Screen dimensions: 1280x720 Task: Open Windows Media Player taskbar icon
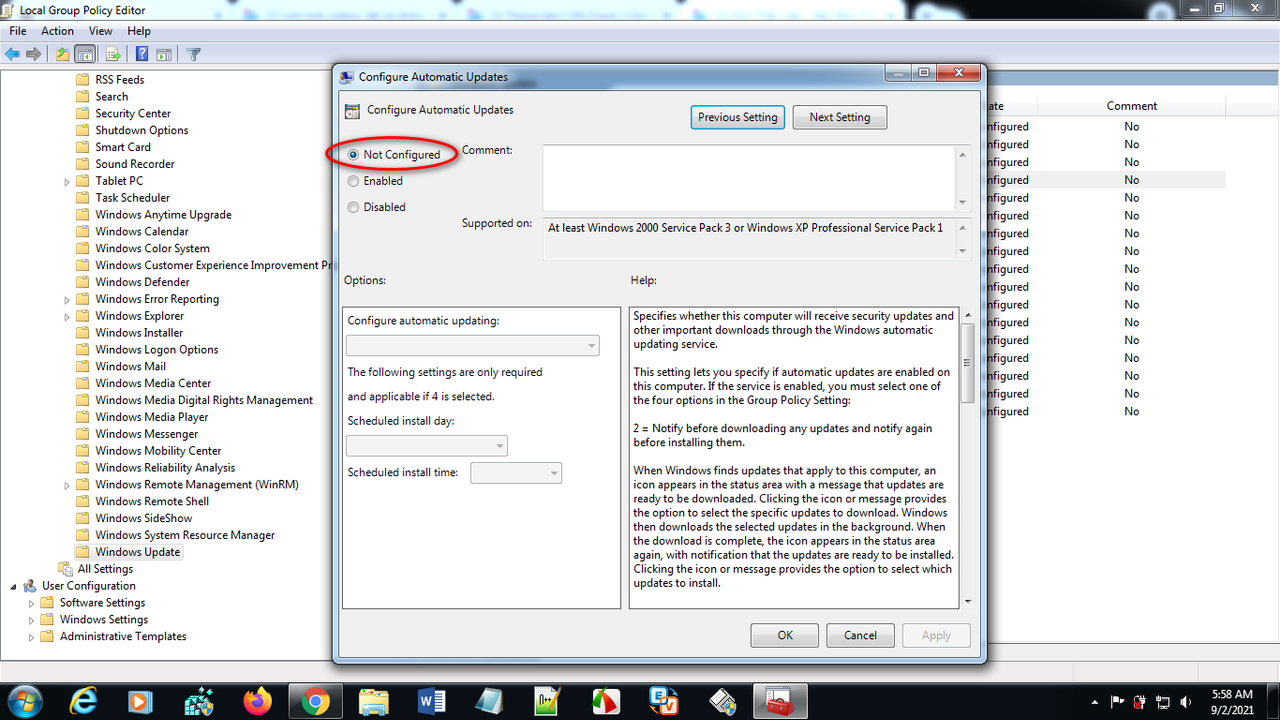click(140, 701)
